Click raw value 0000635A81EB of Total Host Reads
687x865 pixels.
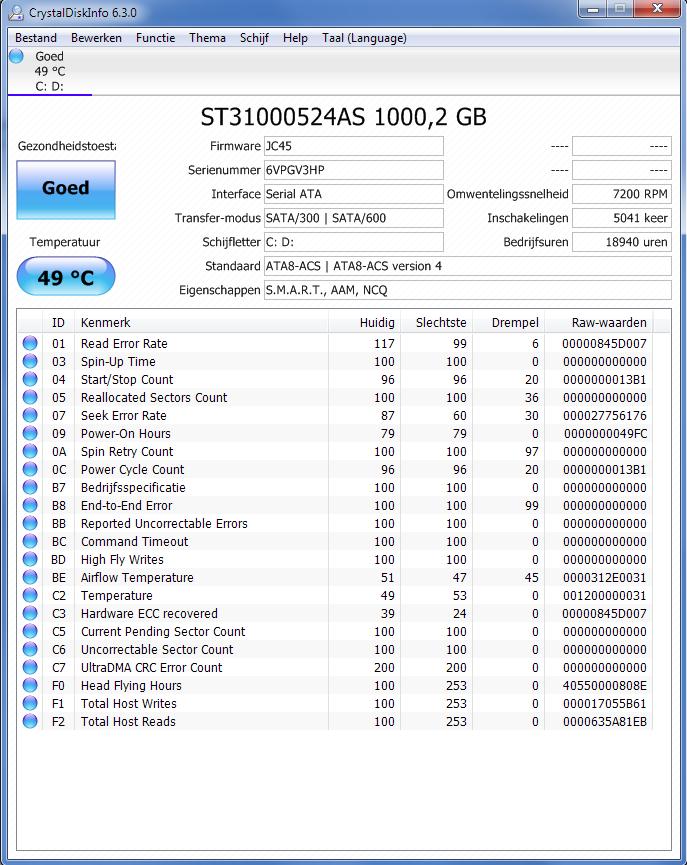click(x=605, y=722)
